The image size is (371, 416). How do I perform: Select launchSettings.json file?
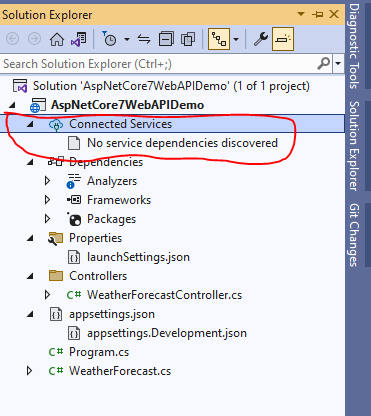click(138, 257)
